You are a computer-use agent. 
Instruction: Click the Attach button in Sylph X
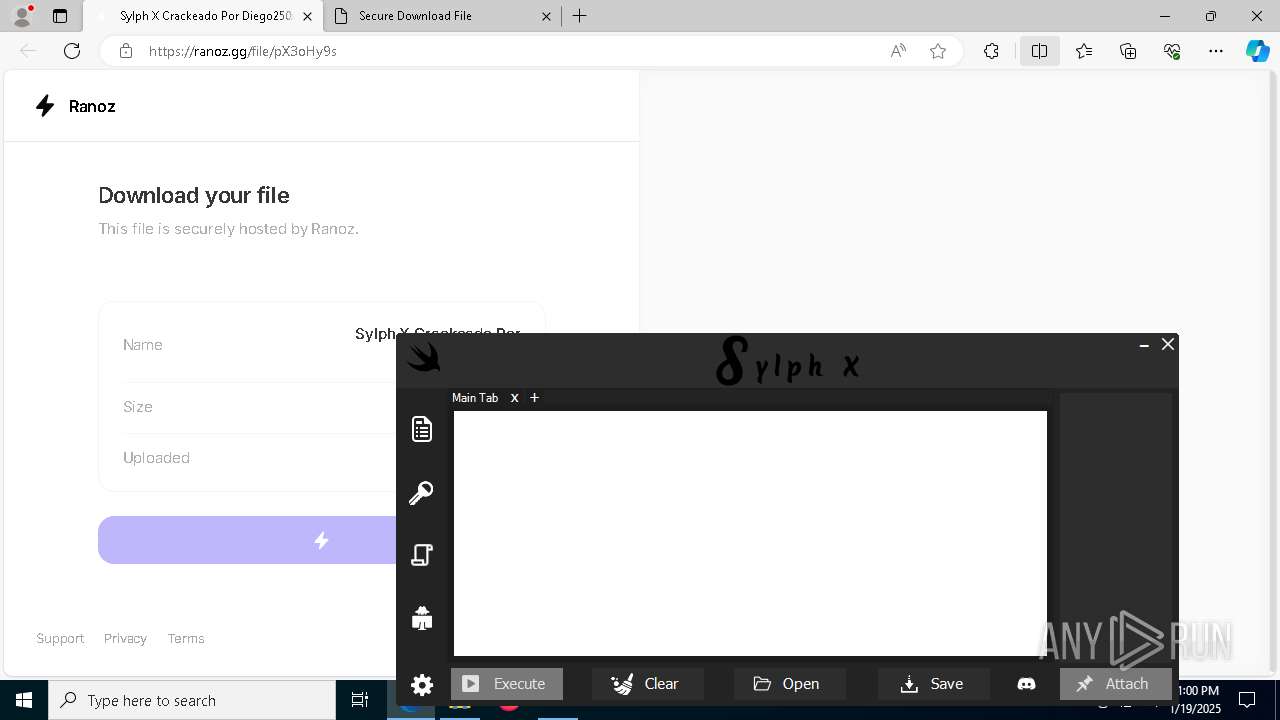pos(1115,684)
